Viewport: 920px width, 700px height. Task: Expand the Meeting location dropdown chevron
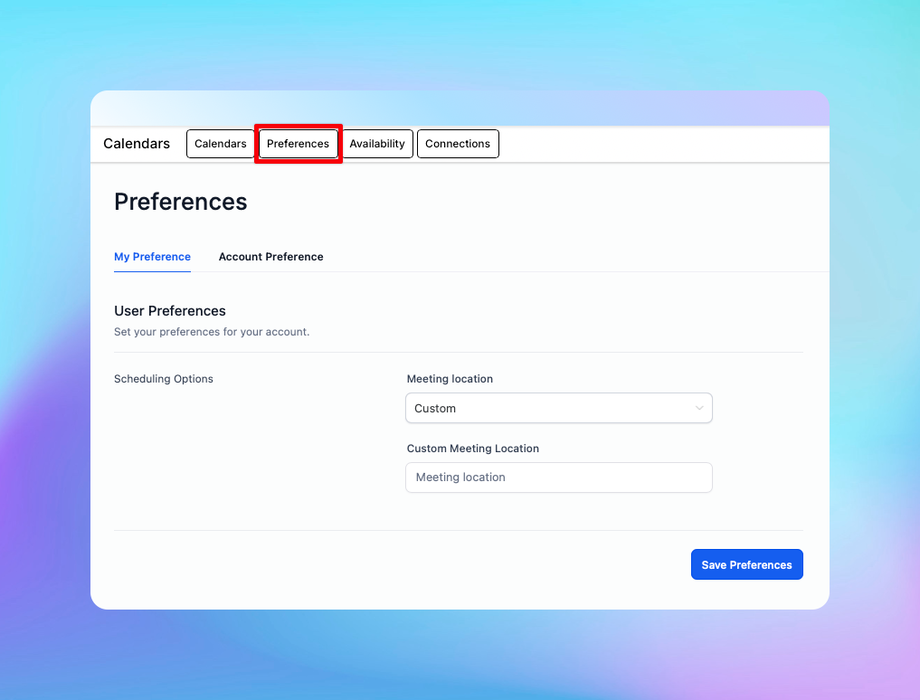point(699,408)
